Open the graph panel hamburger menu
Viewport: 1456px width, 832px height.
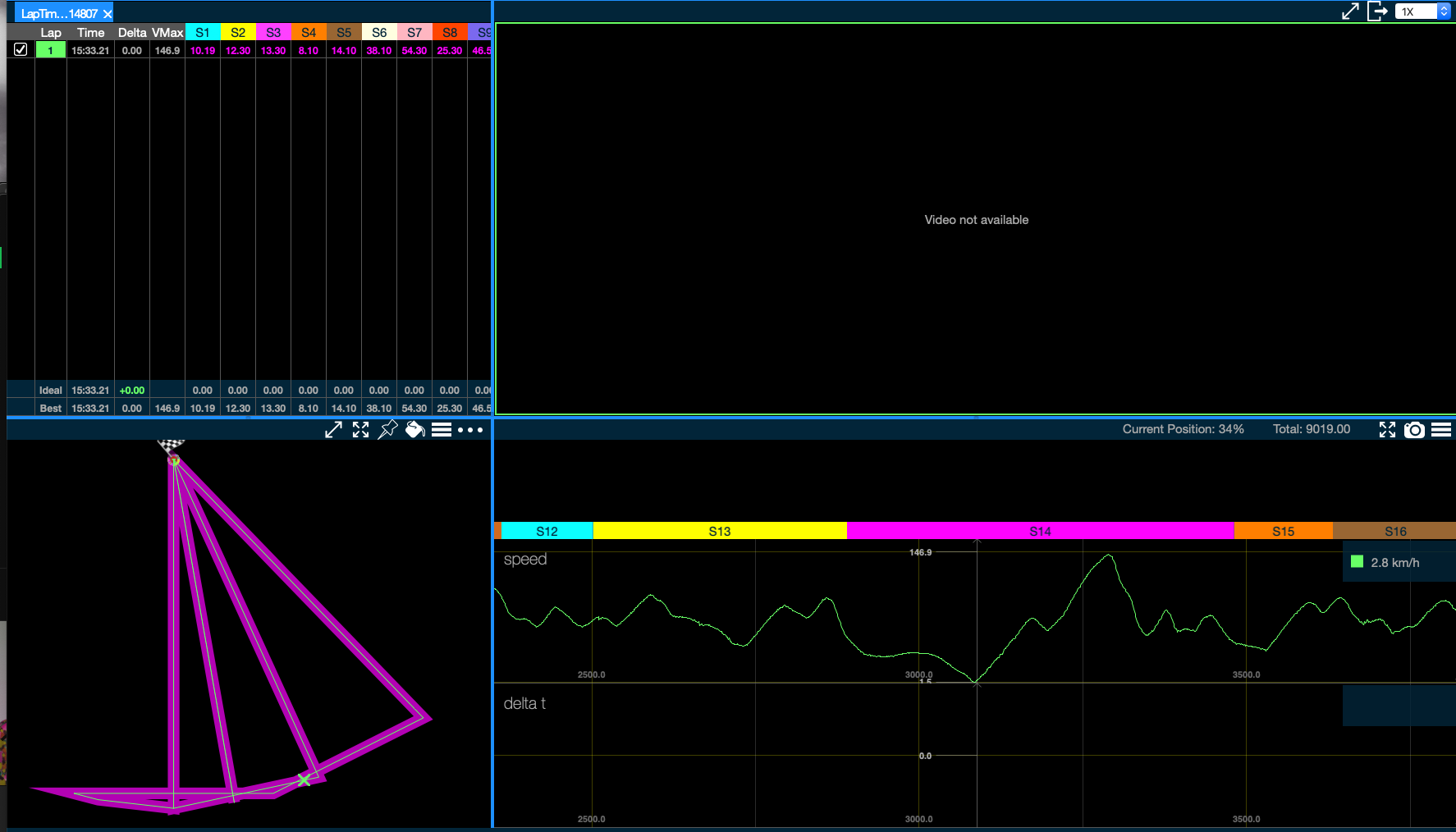click(x=1441, y=430)
